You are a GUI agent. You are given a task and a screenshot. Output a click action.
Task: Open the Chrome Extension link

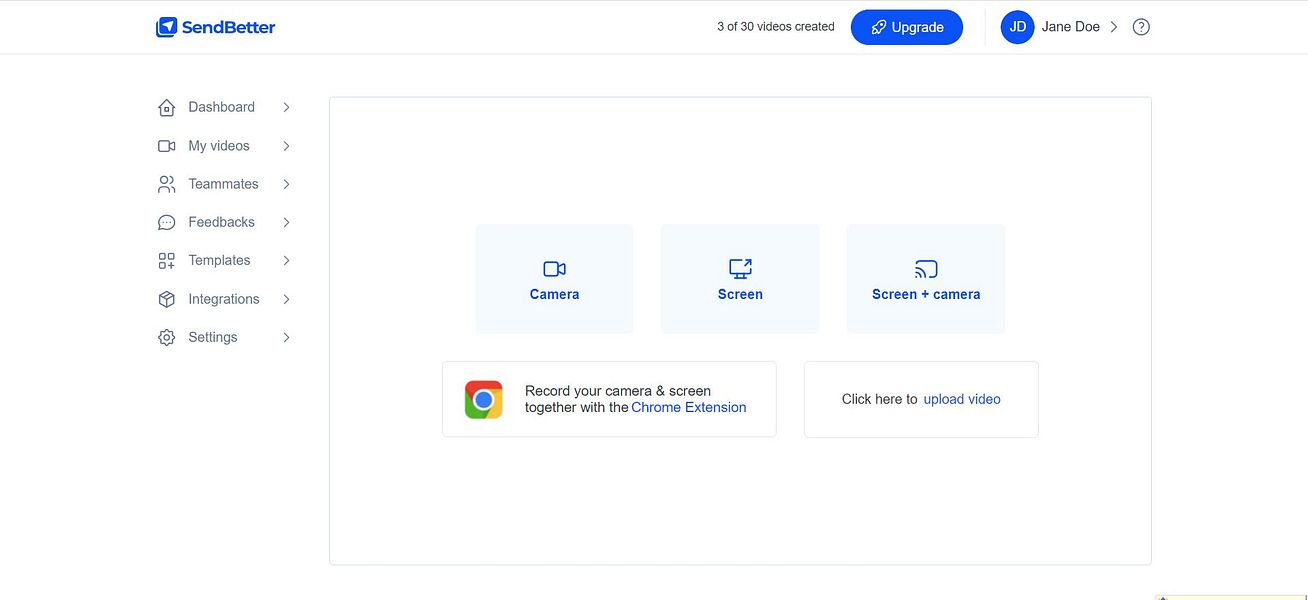(x=689, y=407)
